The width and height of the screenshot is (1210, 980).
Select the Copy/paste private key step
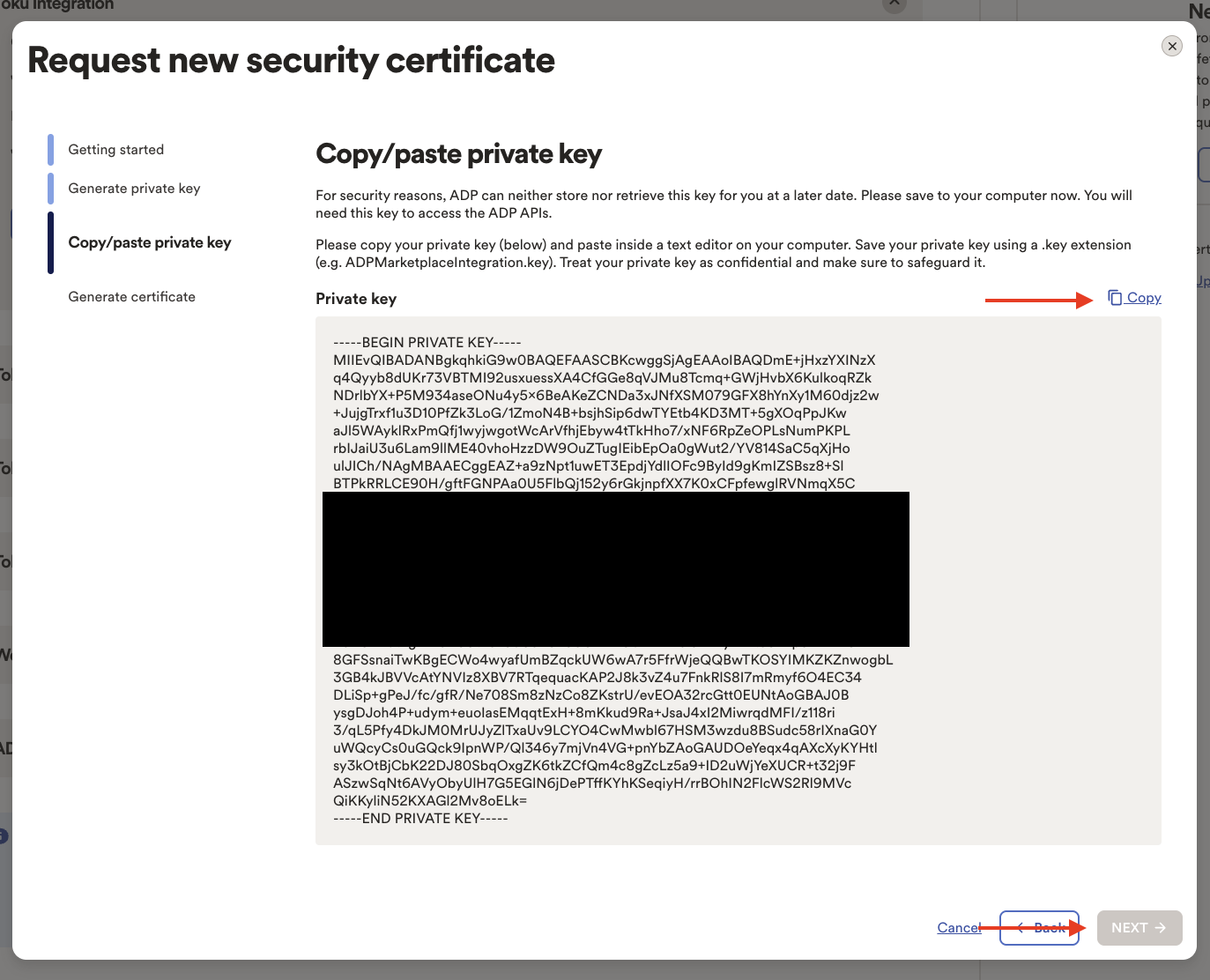(x=150, y=242)
